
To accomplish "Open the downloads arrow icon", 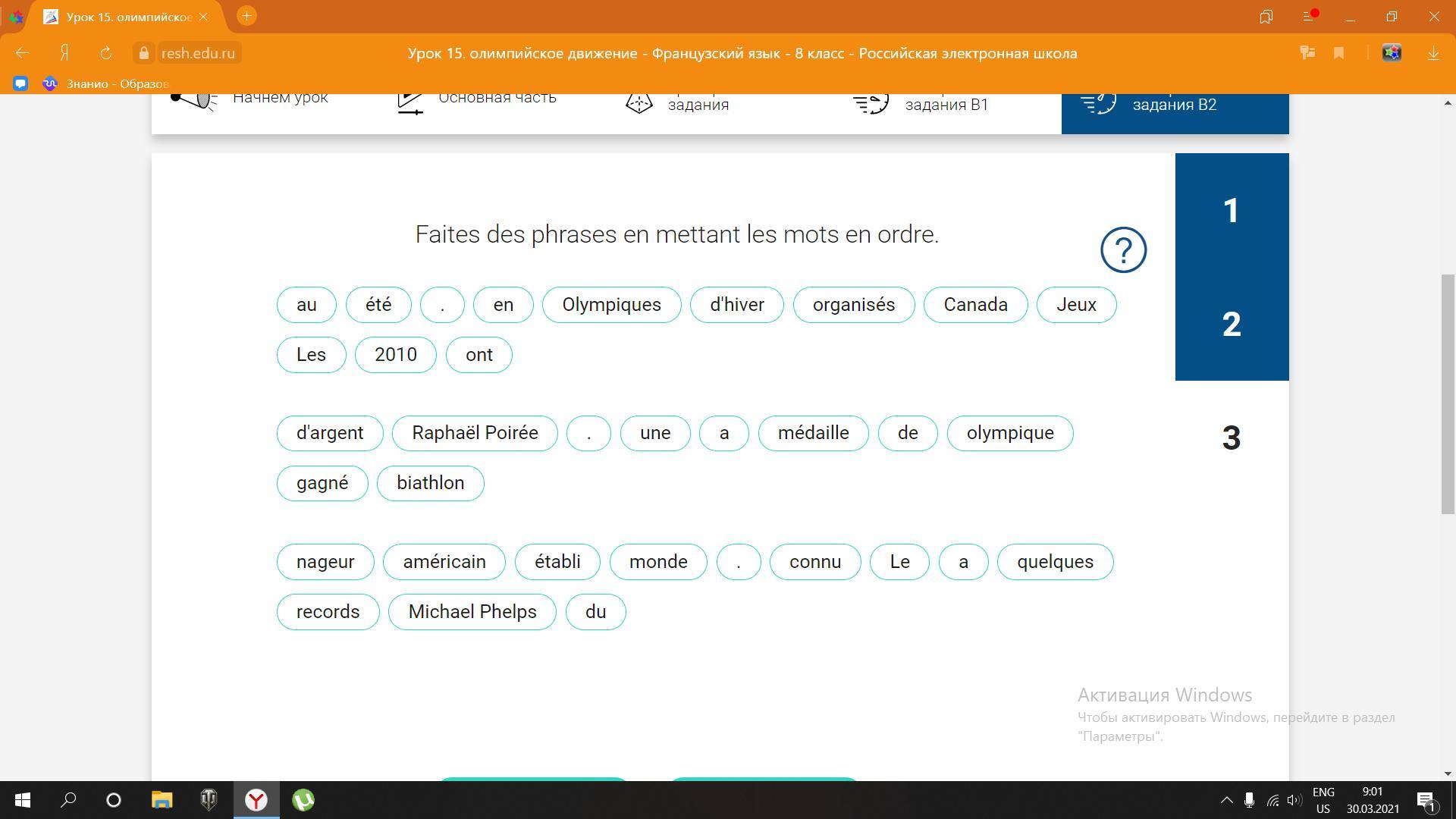I will point(1433,53).
